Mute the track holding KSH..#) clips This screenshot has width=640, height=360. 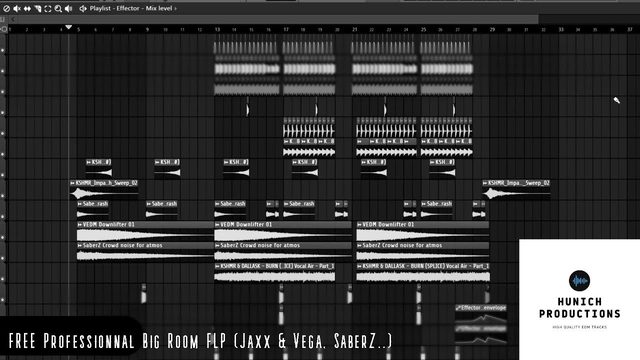tap(3, 175)
